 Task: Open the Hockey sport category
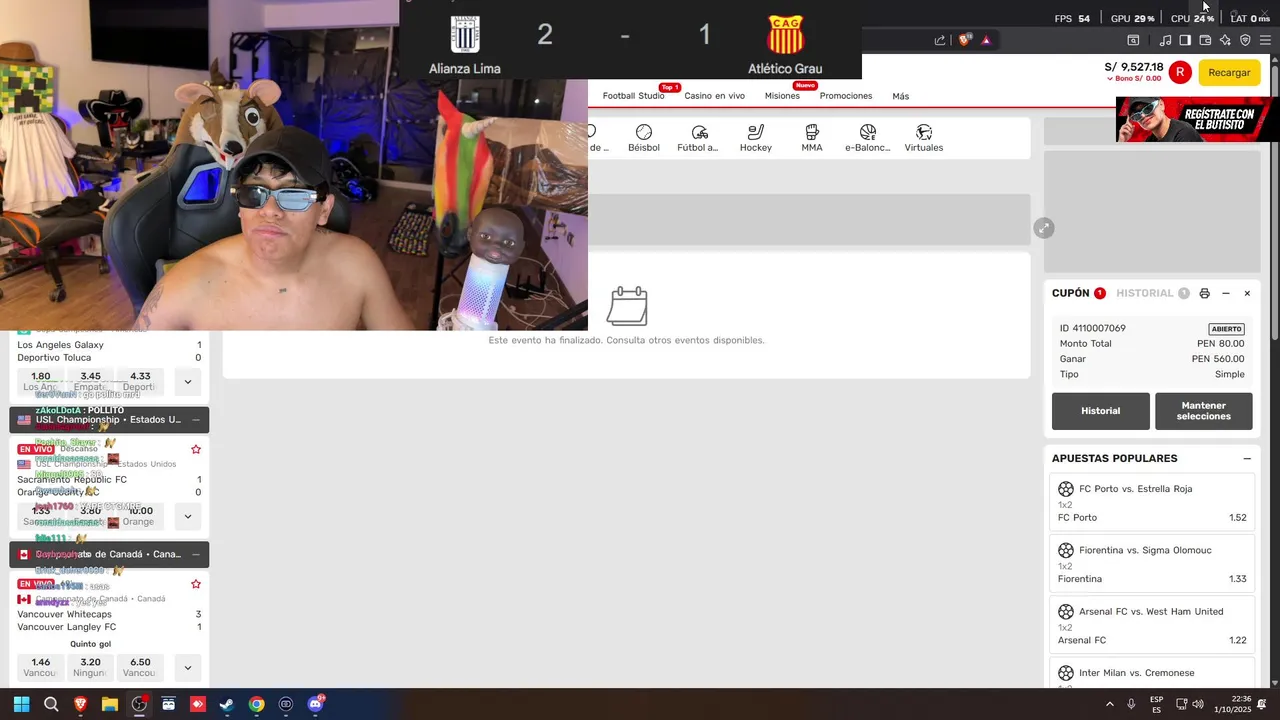pyautogui.click(x=756, y=138)
